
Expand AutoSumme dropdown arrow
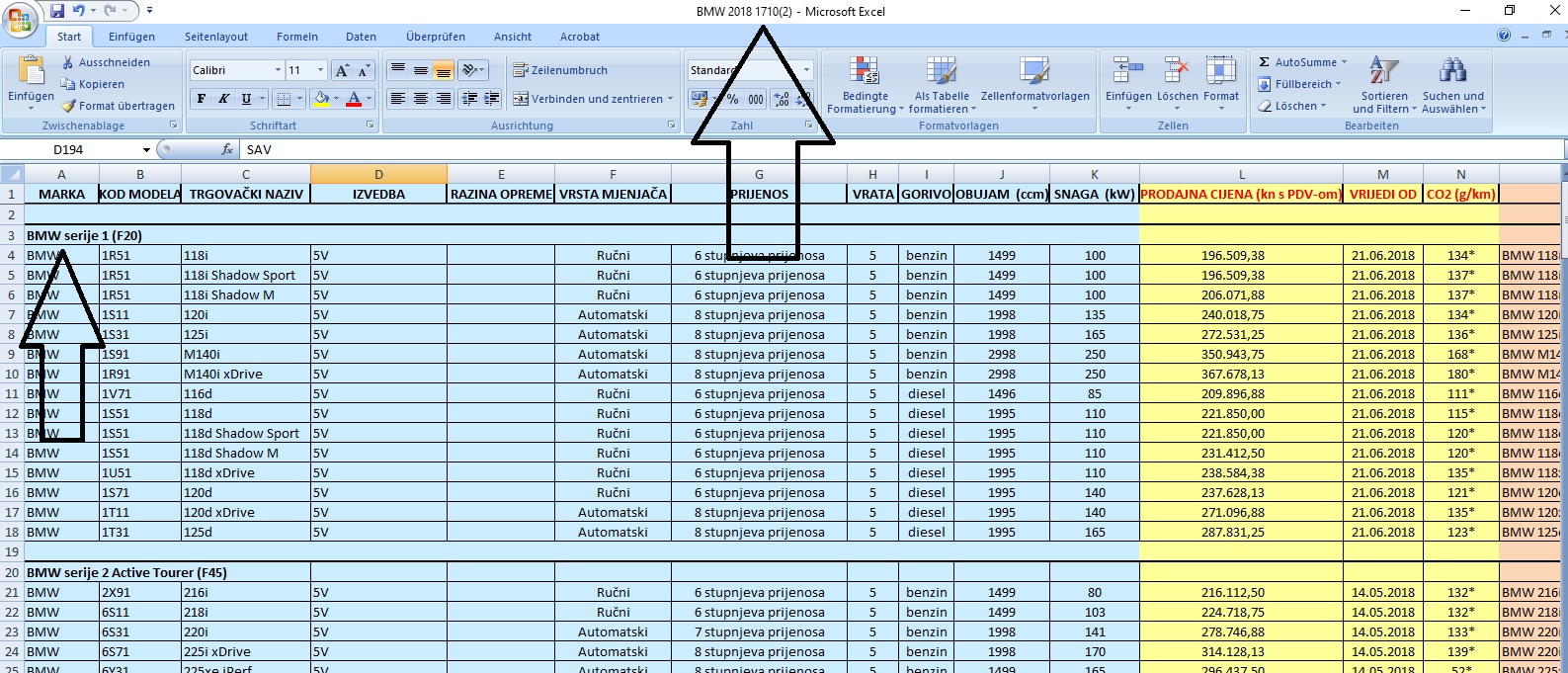[x=1345, y=62]
